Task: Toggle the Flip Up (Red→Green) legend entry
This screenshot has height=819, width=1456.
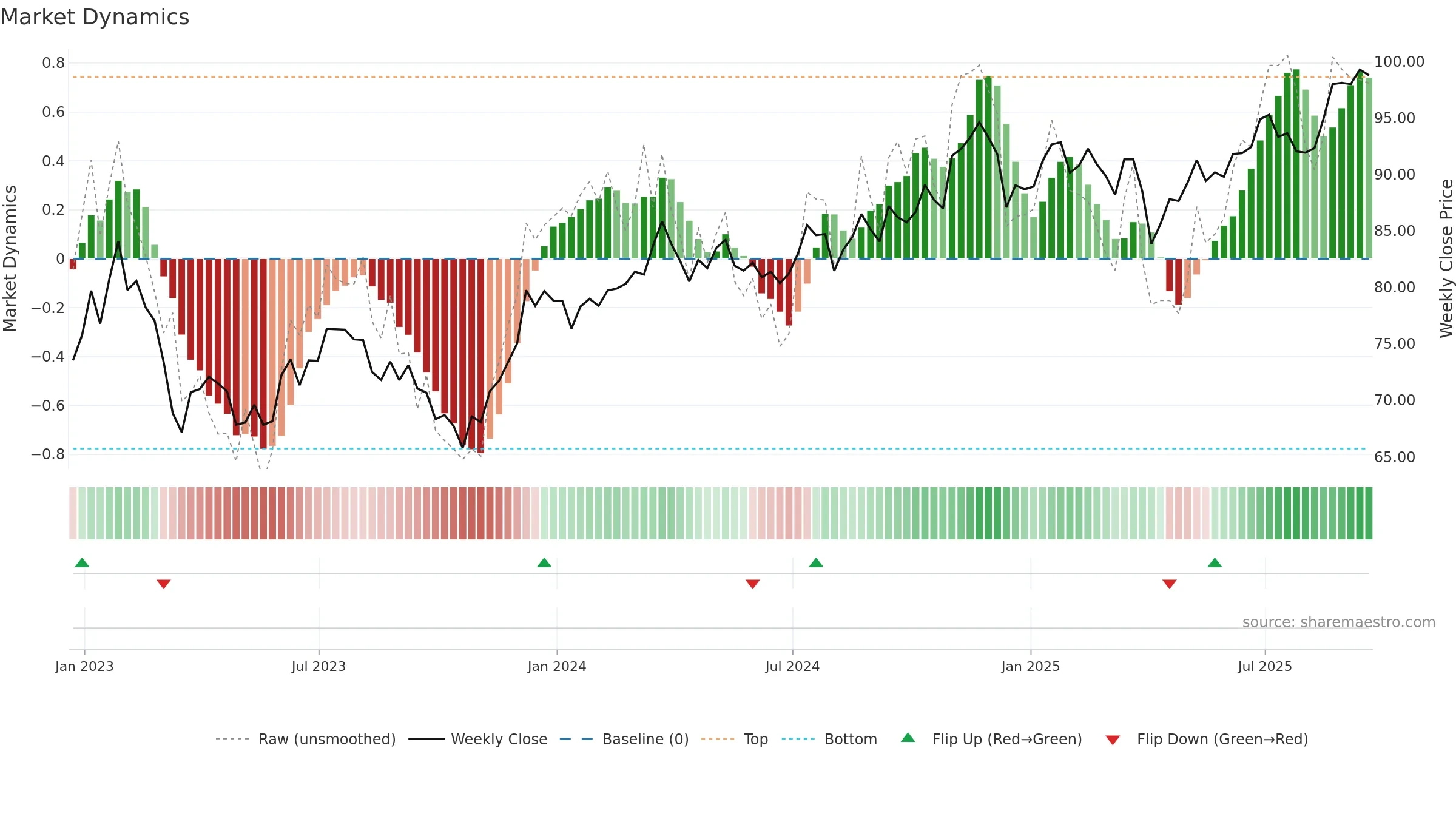Action: point(991,739)
